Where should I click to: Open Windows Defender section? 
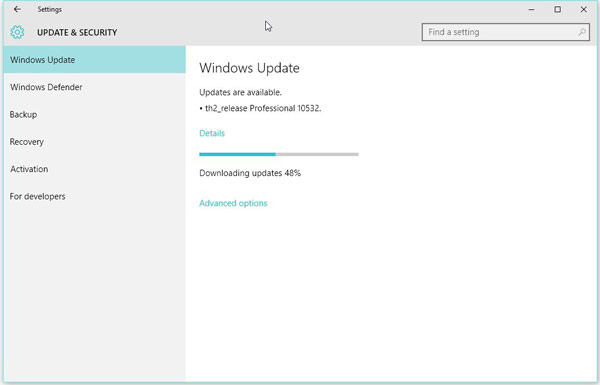pos(95,87)
